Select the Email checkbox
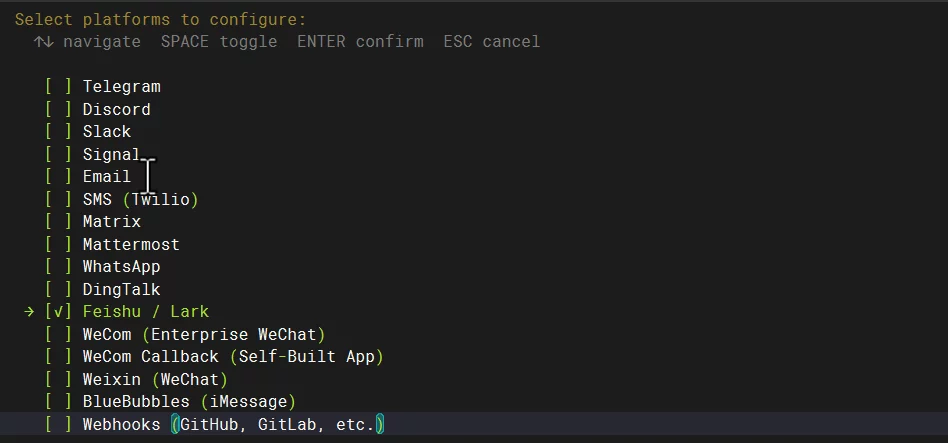The width and height of the screenshot is (948, 443). click(58, 177)
